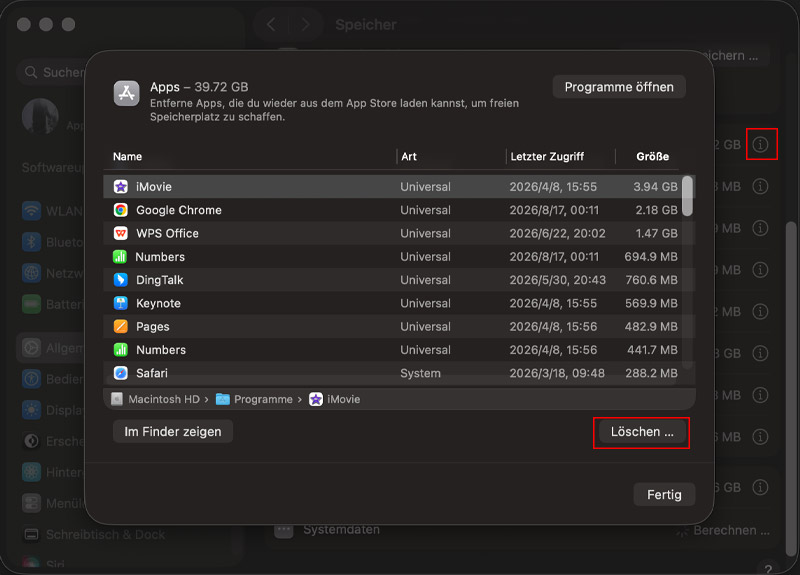Click the app list vertical scrollbar thumb
This screenshot has height=575, width=800.
(x=687, y=196)
